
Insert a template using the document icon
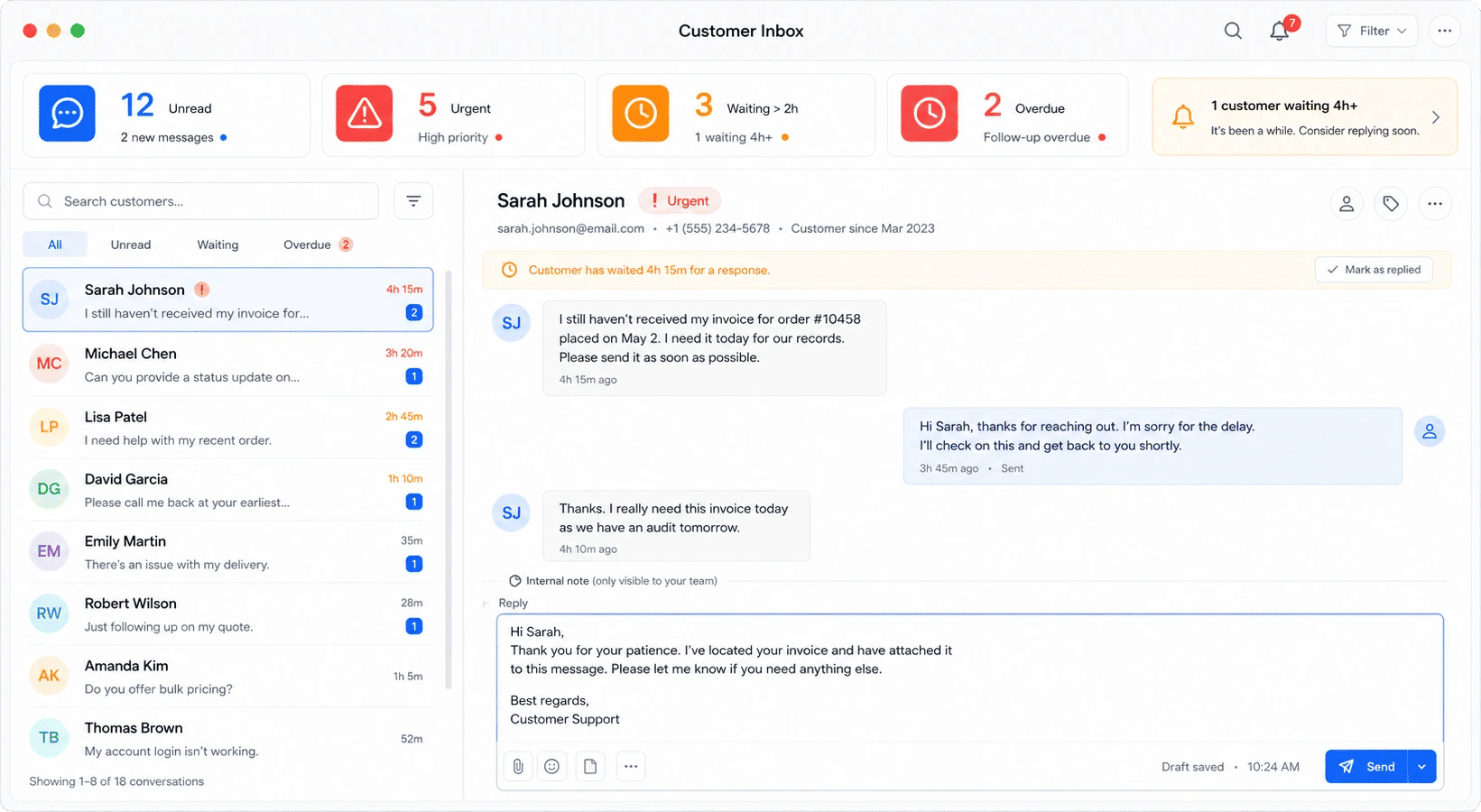click(590, 766)
